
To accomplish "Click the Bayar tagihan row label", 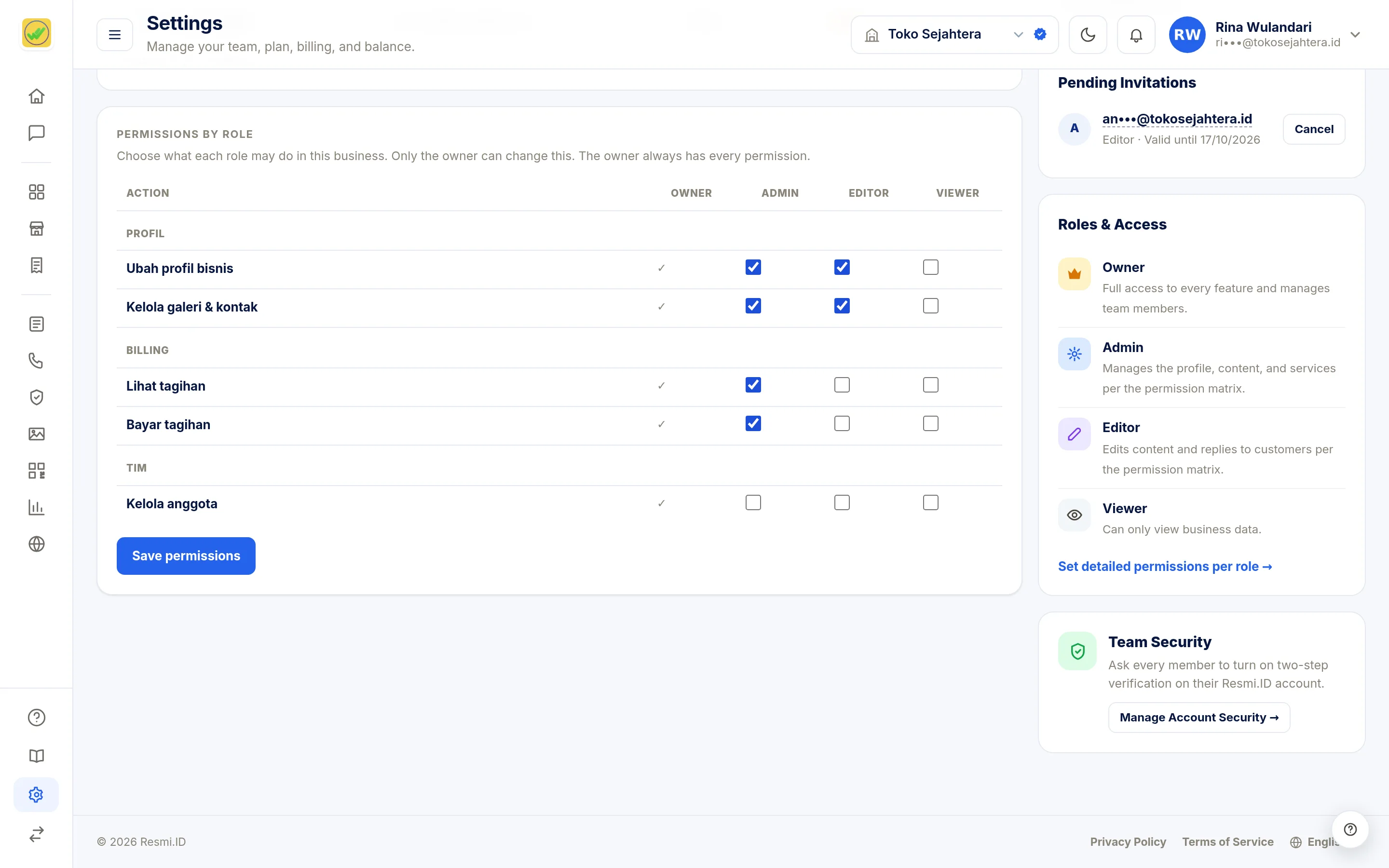I will [x=168, y=424].
